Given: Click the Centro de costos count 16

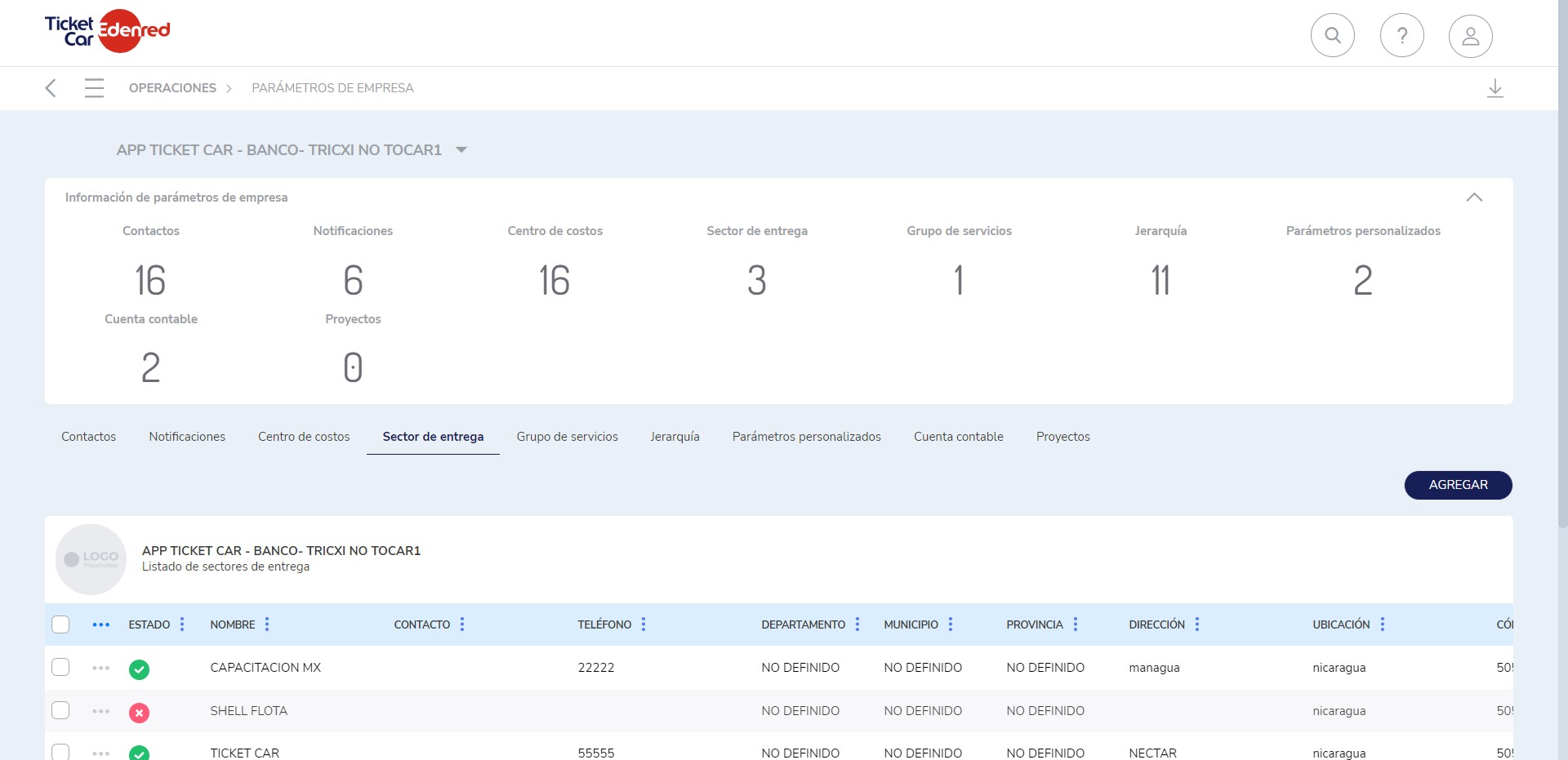Looking at the screenshot, I should [555, 281].
